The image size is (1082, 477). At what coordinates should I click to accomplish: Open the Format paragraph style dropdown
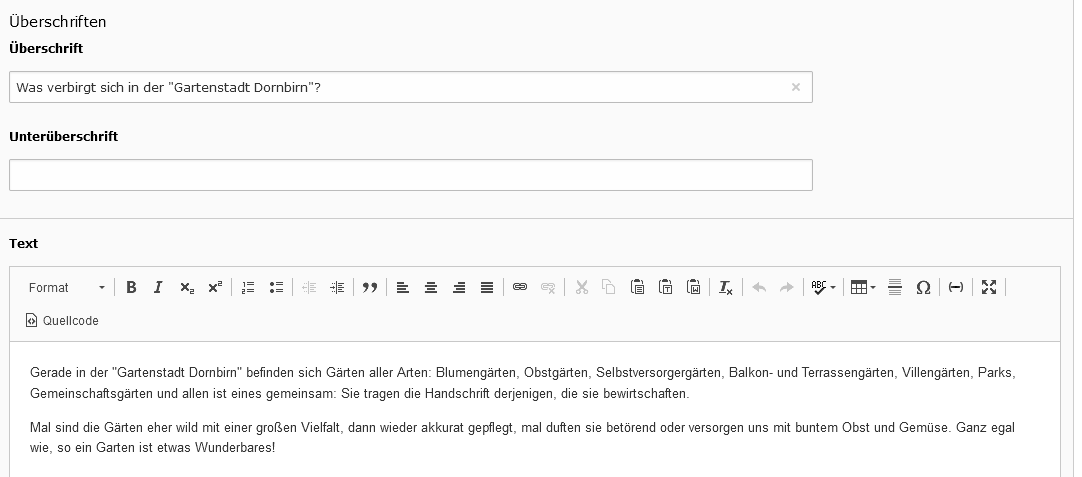pyautogui.click(x=66, y=288)
